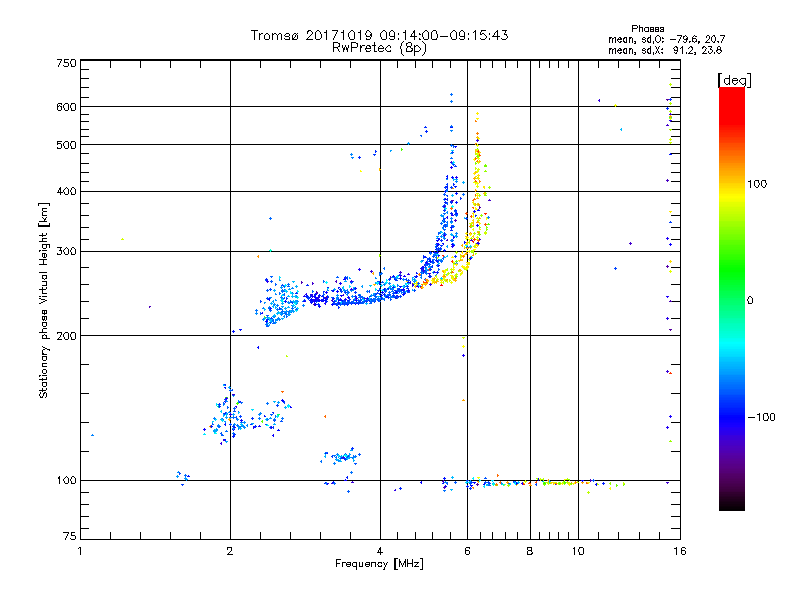This screenshot has width=800, height=600.
Task: Click the x-axis label "8"
Action: tap(530, 551)
